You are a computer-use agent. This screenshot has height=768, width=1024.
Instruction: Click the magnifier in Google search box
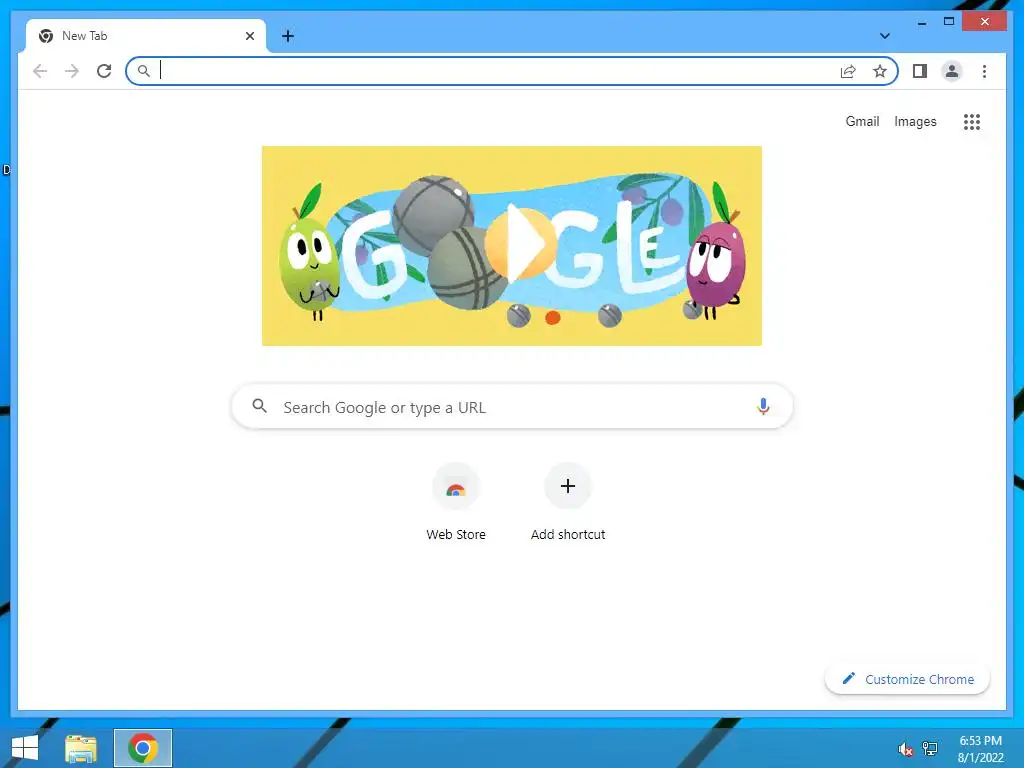tap(259, 406)
